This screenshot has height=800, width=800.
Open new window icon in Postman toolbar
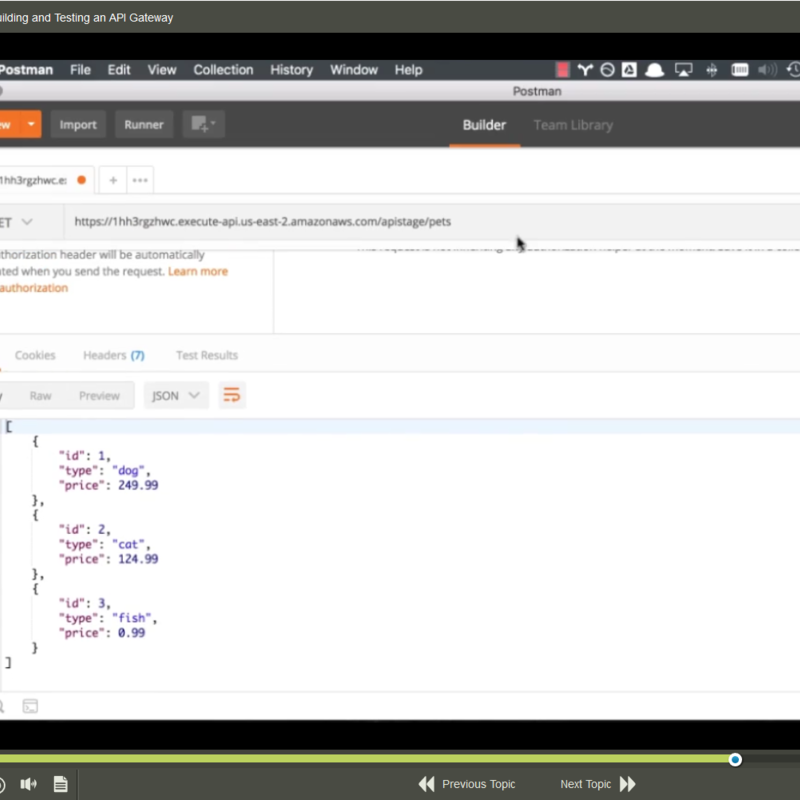coord(204,124)
